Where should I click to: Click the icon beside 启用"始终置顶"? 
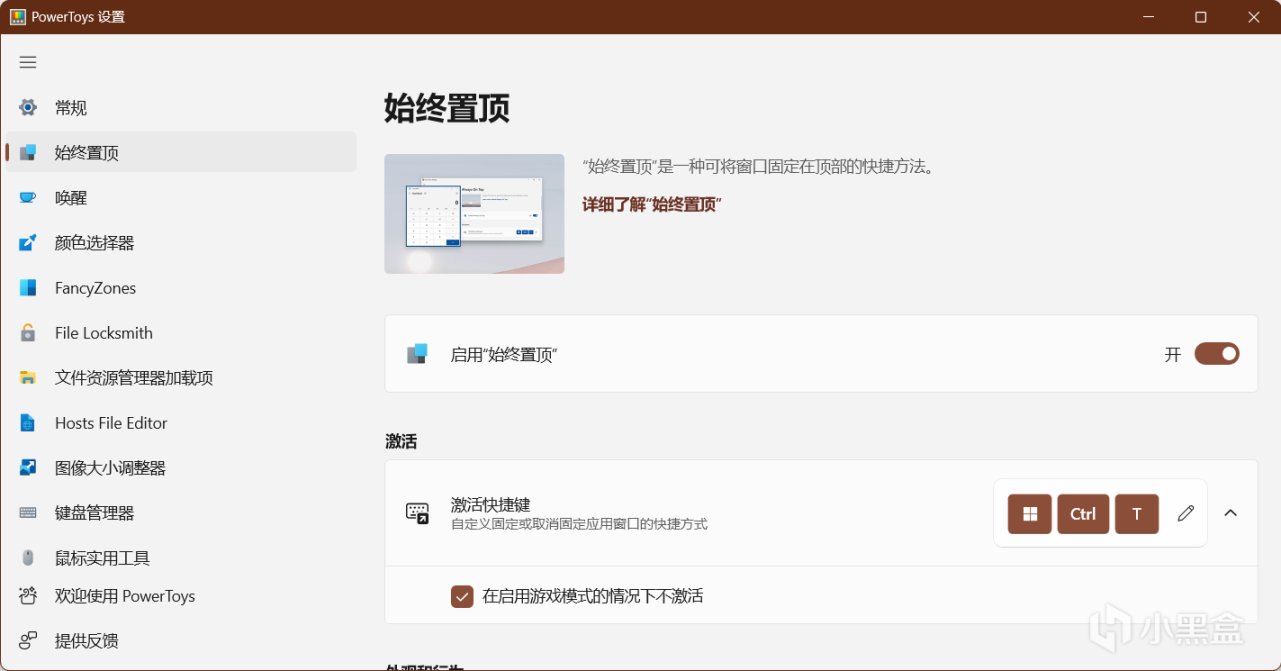click(417, 354)
